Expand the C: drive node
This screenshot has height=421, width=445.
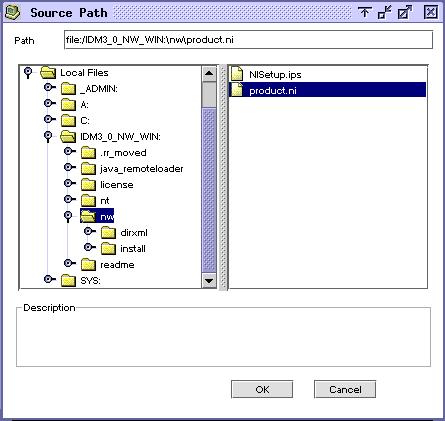[50, 119]
